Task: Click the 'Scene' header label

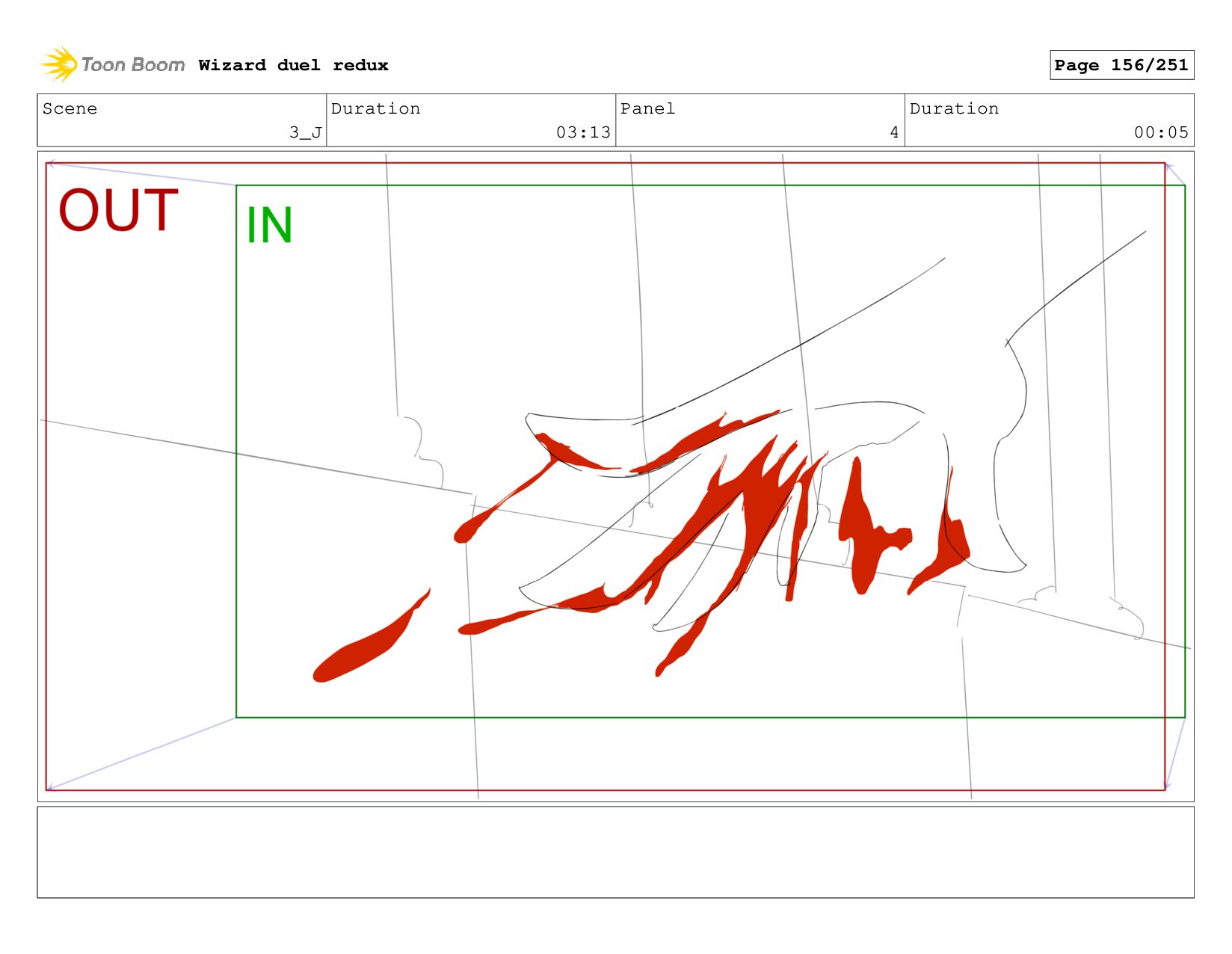Action: point(70,108)
